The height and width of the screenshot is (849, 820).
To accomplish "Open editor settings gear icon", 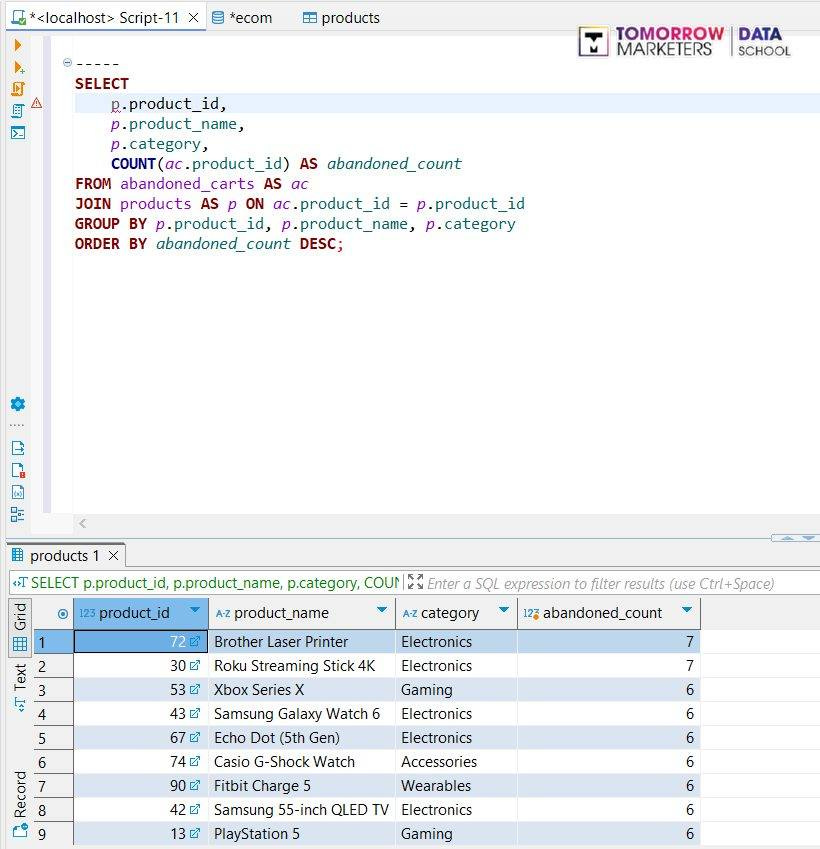I will (x=17, y=404).
